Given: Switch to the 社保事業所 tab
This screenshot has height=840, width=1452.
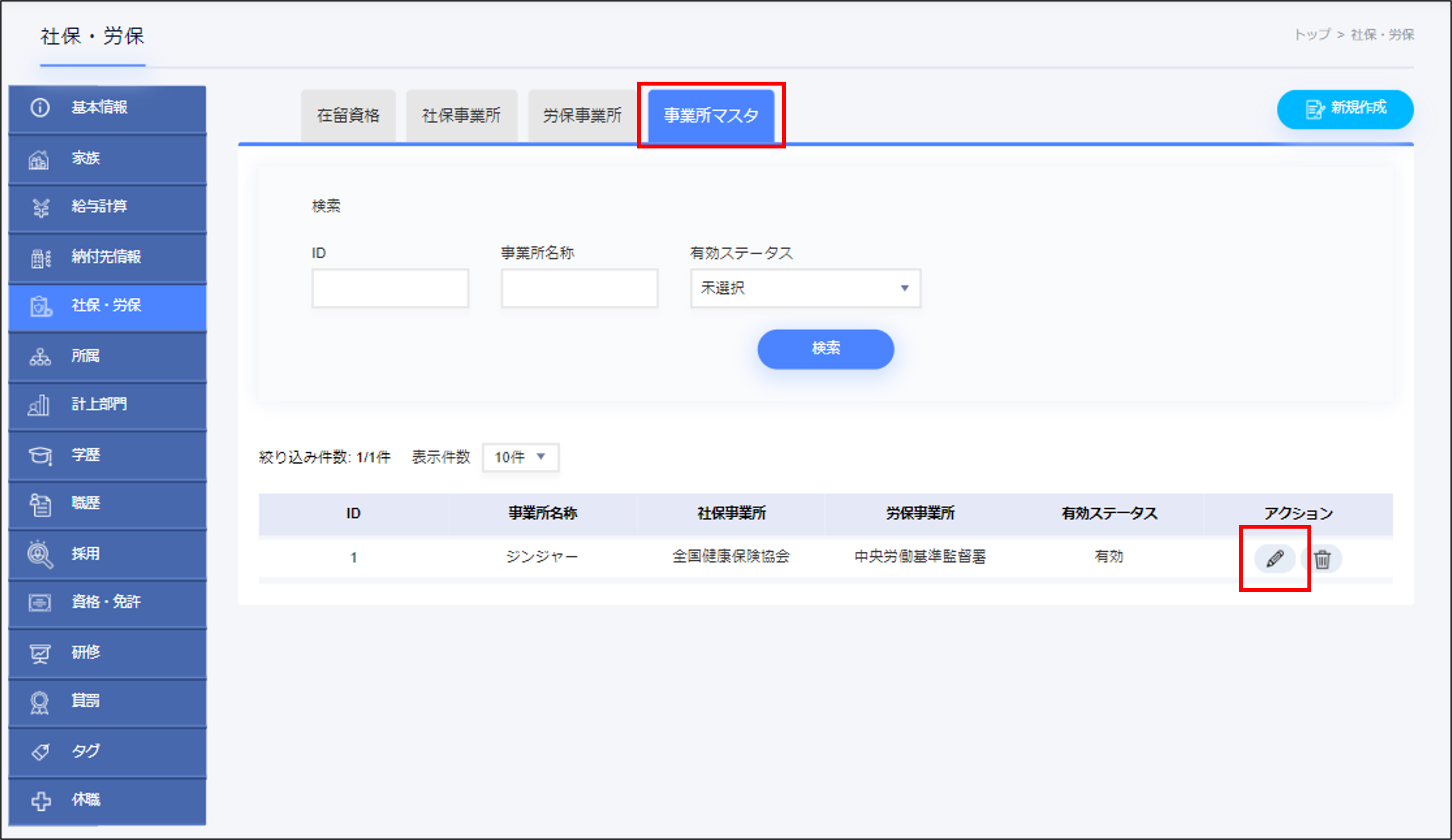Looking at the screenshot, I should [x=461, y=116].
